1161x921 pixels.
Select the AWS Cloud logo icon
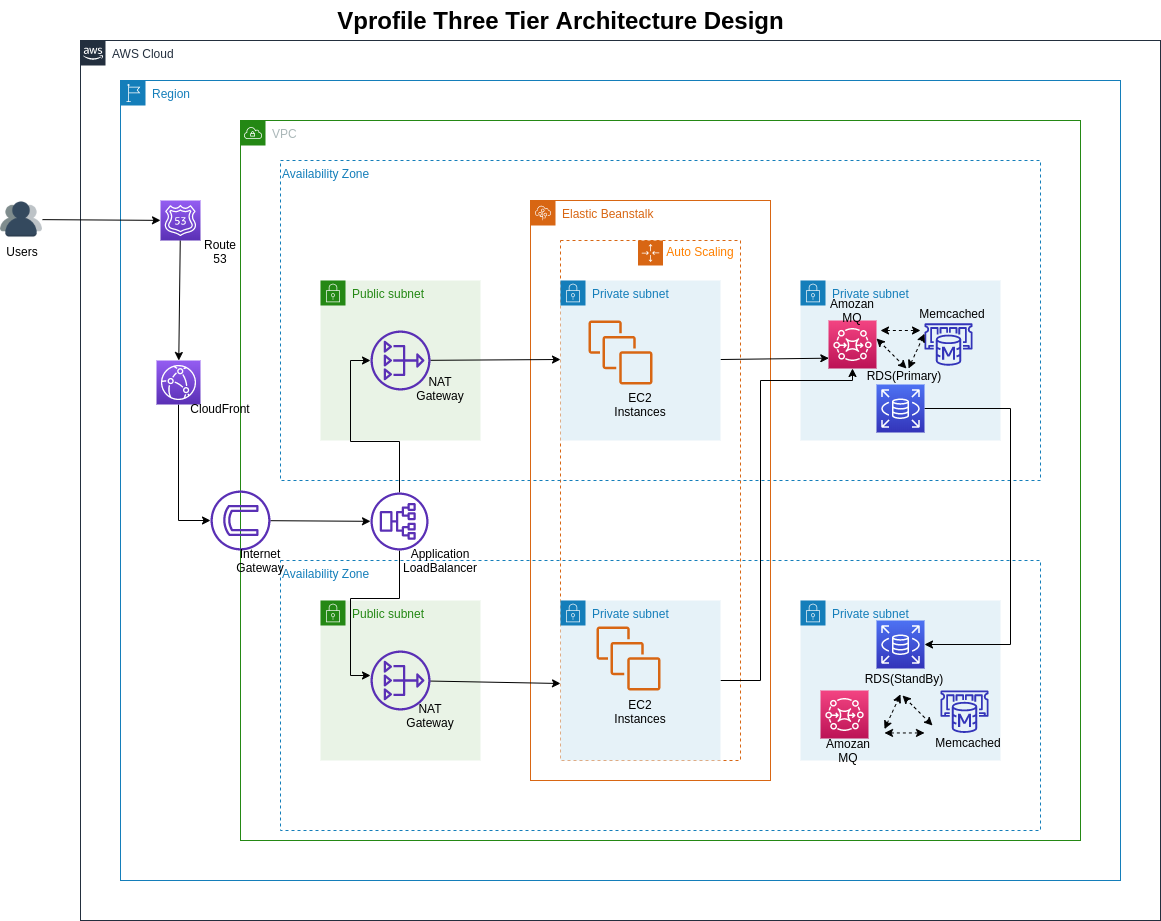(92, 53)
